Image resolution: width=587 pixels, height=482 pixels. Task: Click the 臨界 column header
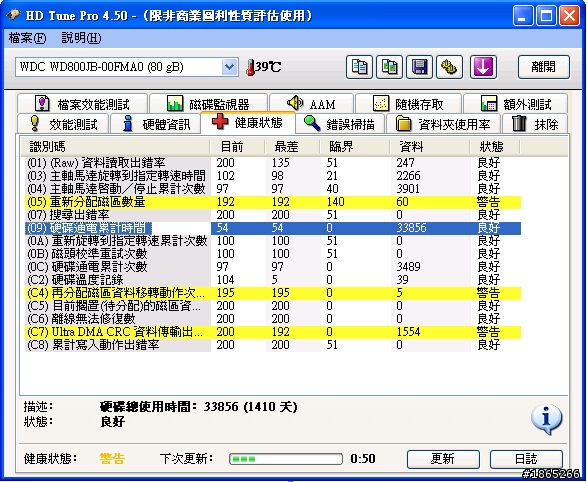tap(354, 146)
